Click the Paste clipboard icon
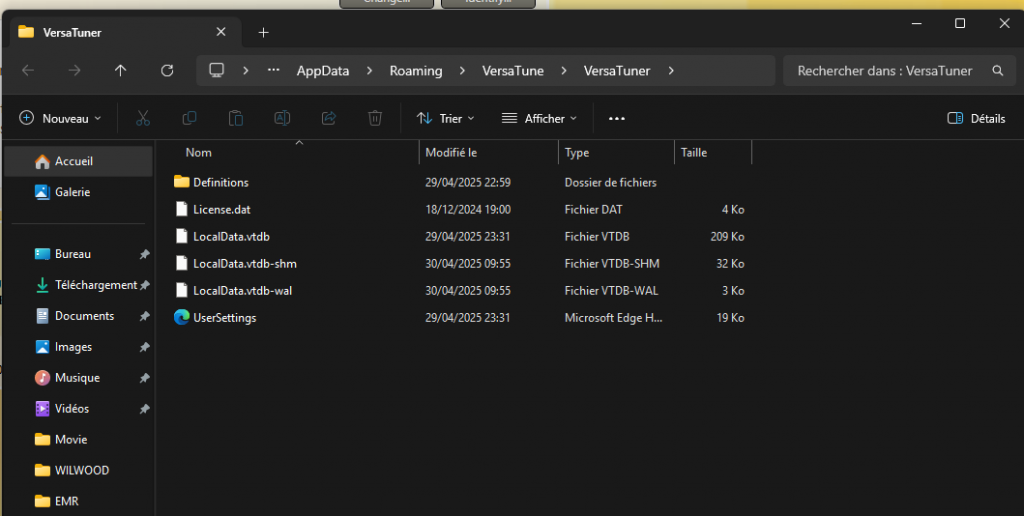This screenshot has width=1024, height=516. coord(236,118)
